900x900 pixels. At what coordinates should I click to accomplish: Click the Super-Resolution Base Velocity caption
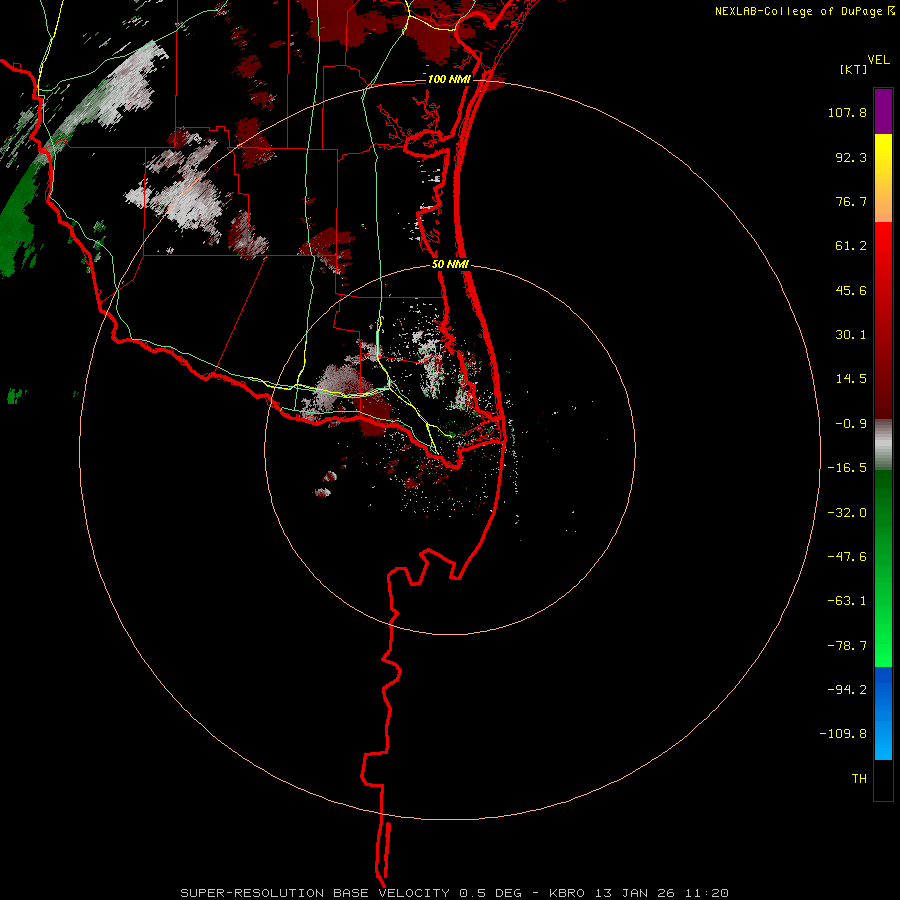pos(454,893)
